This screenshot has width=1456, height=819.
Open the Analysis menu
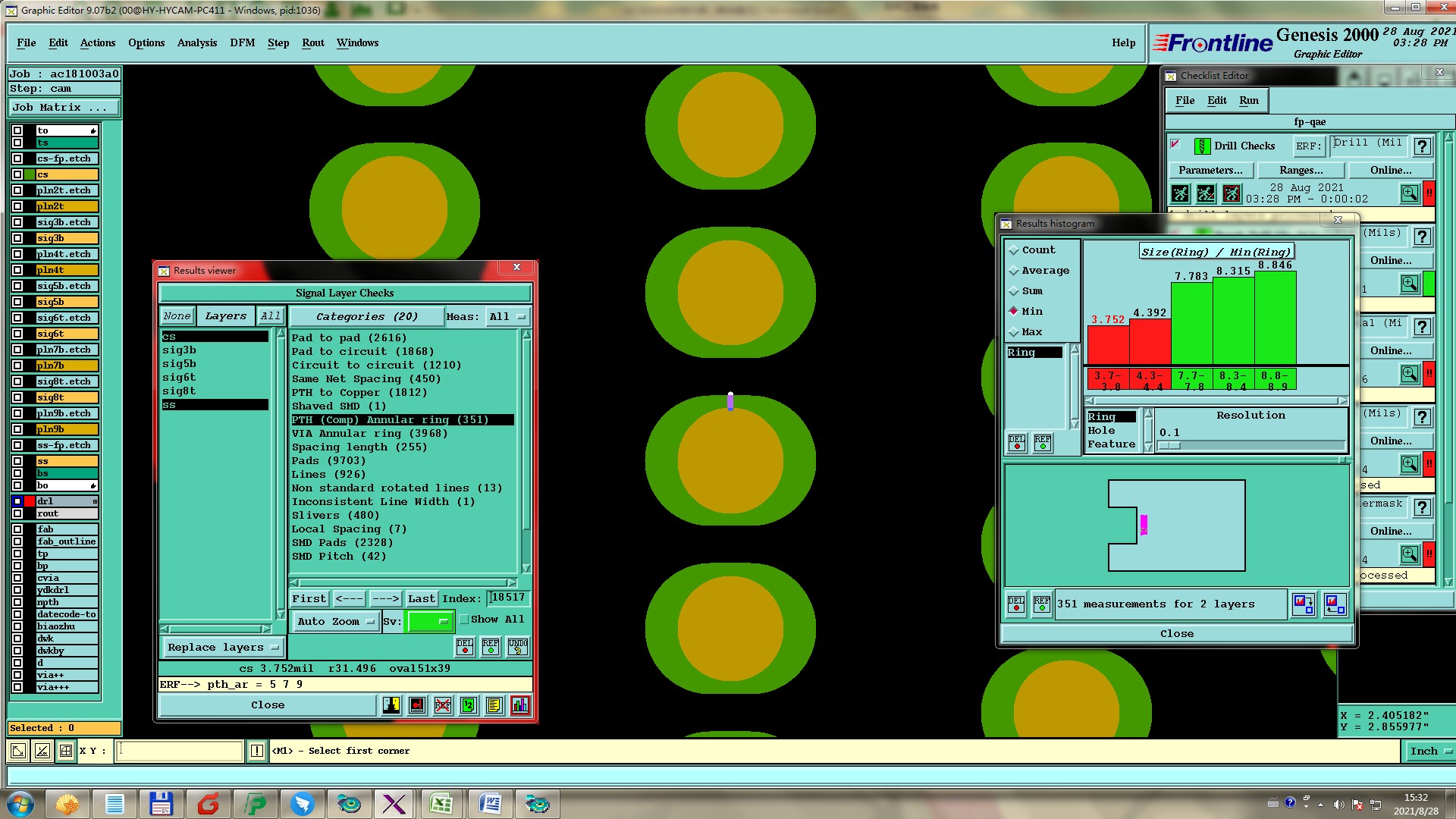coord(197,43)
